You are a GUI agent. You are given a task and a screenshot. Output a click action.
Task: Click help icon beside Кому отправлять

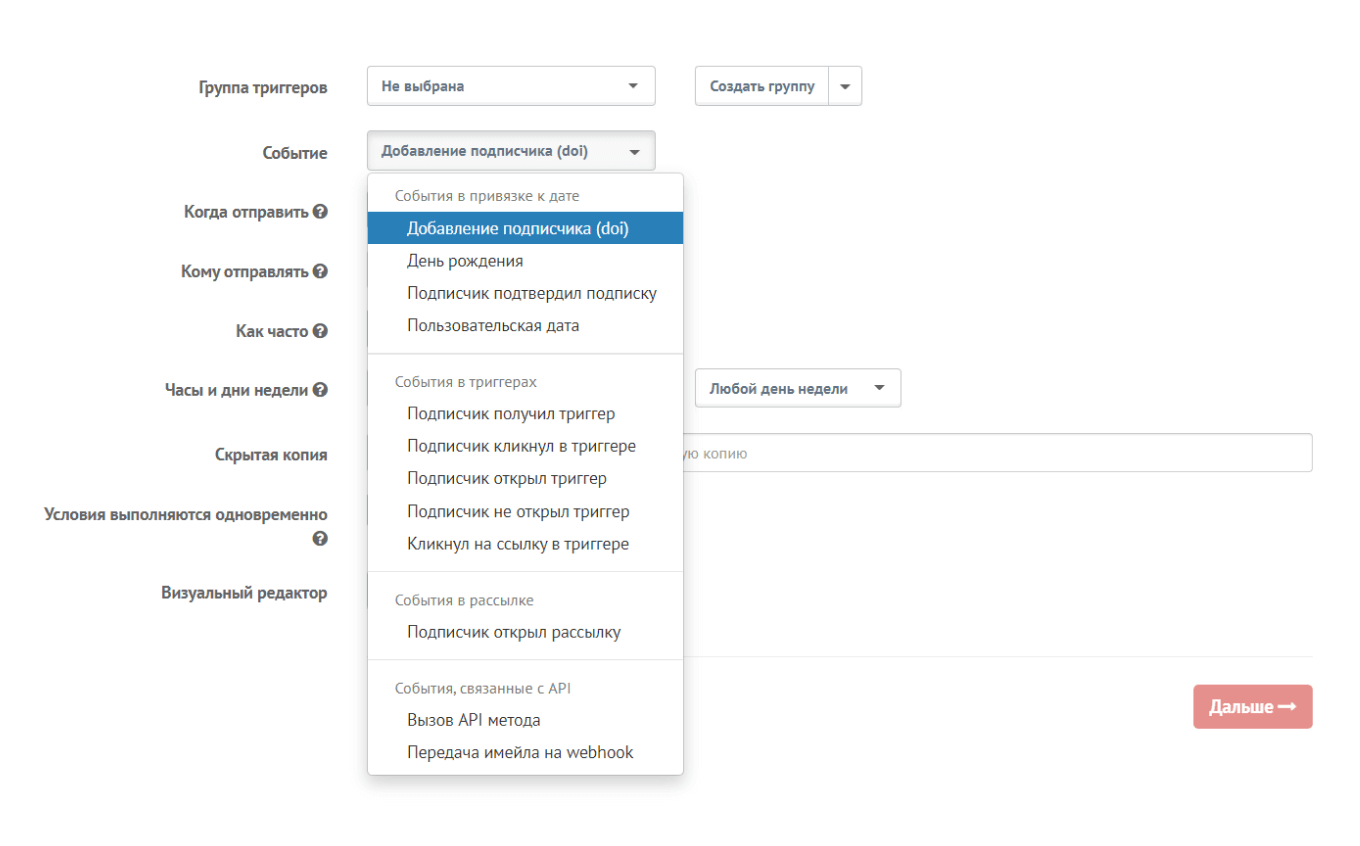coord(320,271)
